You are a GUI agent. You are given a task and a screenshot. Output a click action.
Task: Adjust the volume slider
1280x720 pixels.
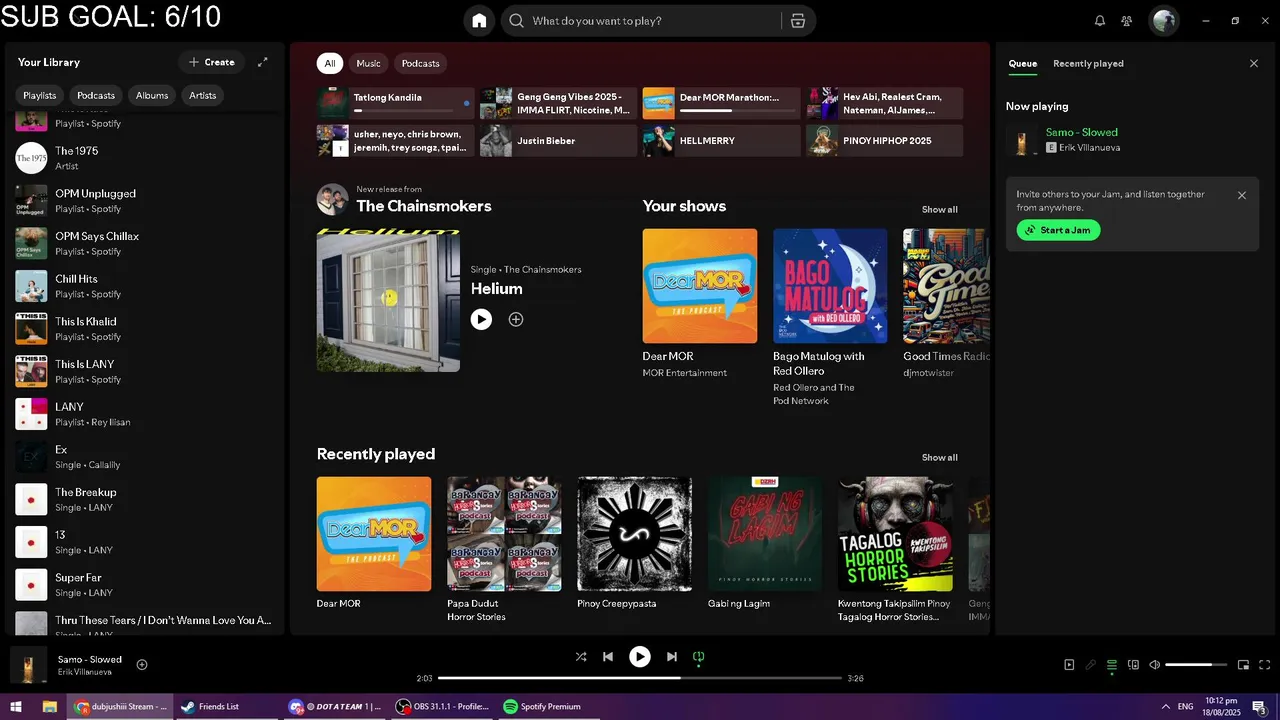pos(1196,665)
